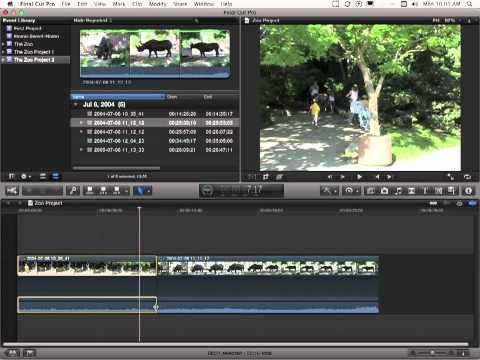This screenshot has width=480, height=360.
Task: Open the Inspector with the info icon
Action: [x=468, y=191]
